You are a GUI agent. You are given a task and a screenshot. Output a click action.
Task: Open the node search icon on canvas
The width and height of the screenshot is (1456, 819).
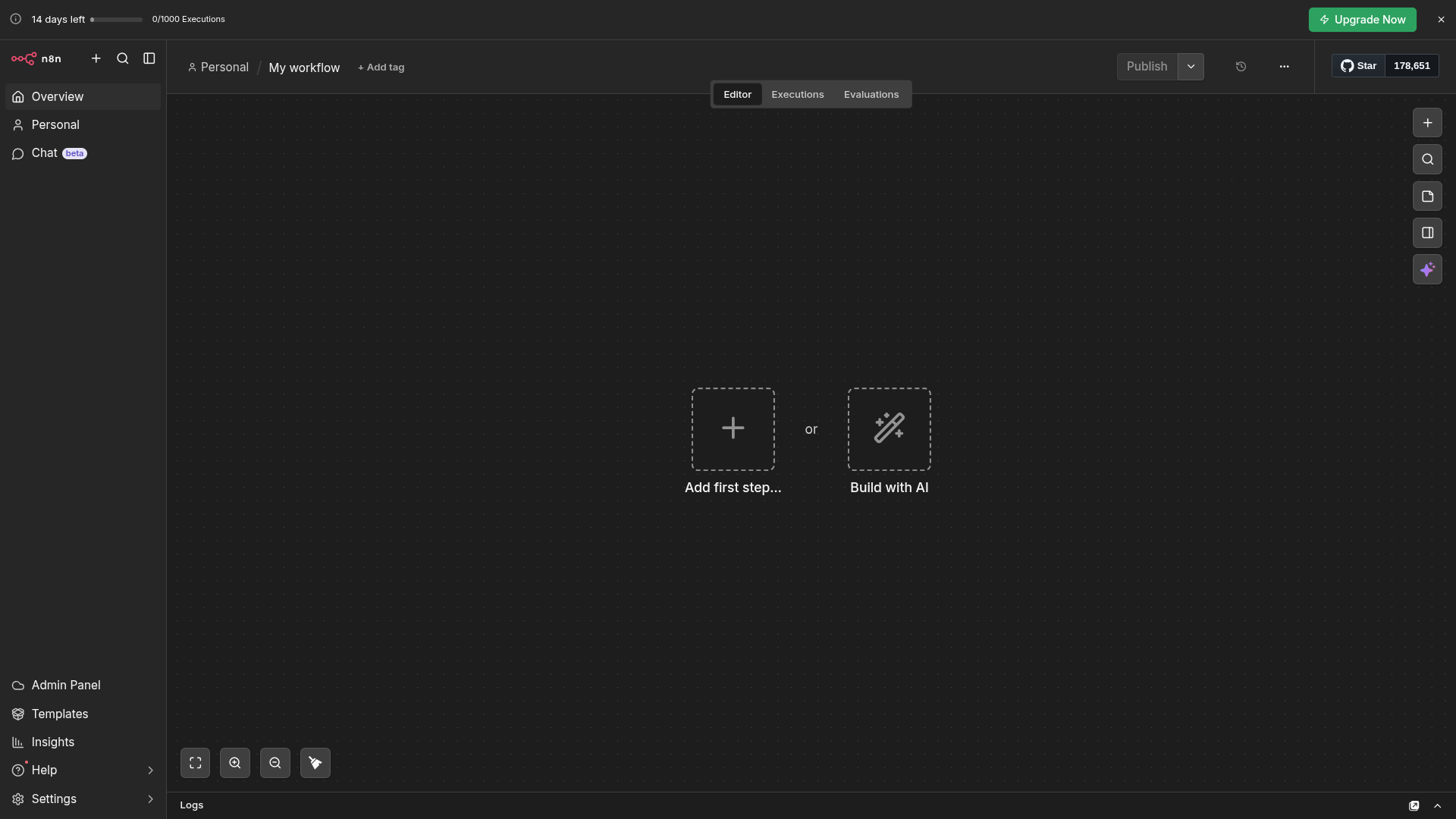(1427, 159)
